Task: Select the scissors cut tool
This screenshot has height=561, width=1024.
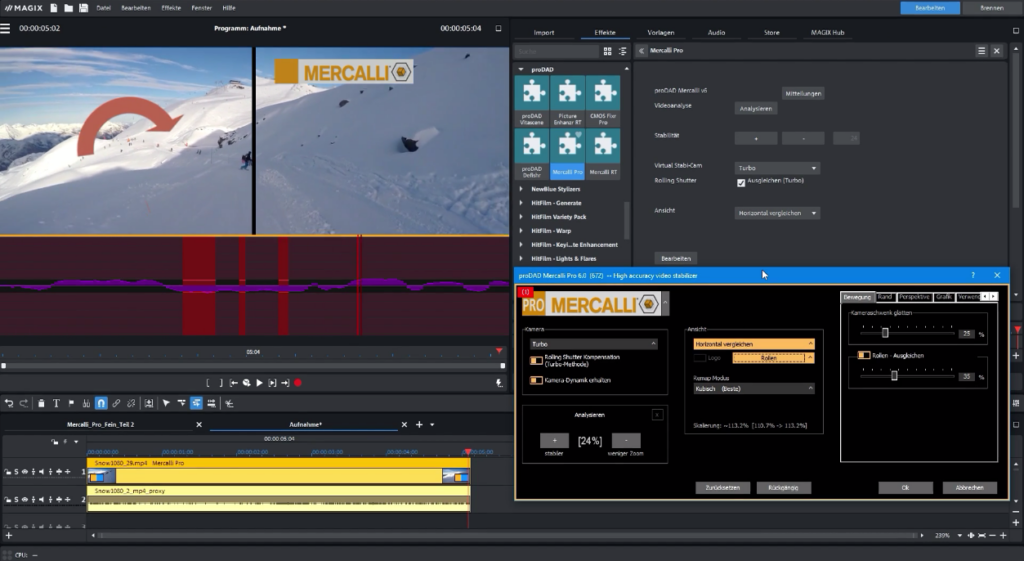Action: click(x=86, y=404)
